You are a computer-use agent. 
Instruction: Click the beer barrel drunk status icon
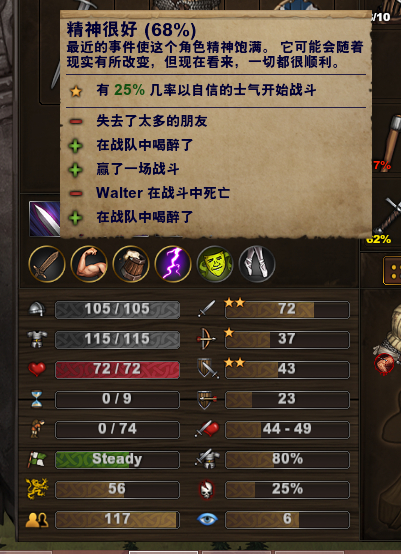131,264
